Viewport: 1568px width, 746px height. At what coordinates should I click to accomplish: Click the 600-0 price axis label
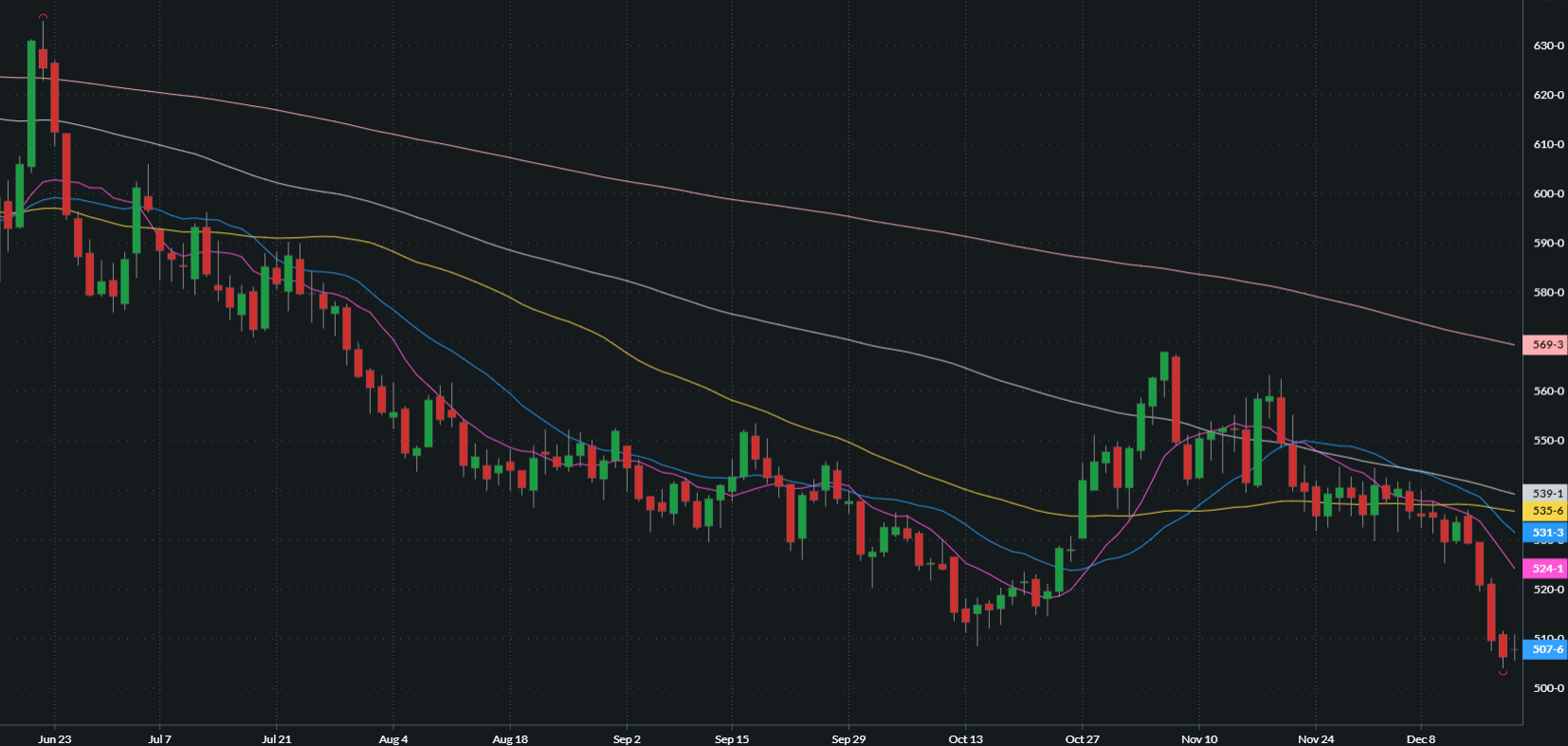coord(1549,193)
